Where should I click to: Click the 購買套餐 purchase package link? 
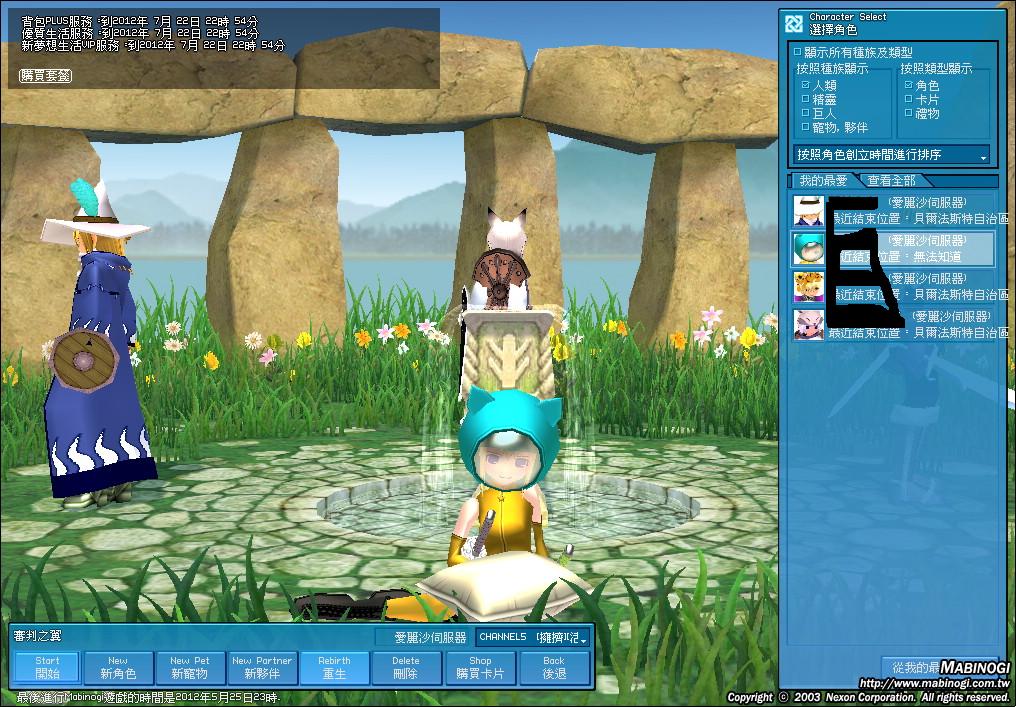[44, 76]
